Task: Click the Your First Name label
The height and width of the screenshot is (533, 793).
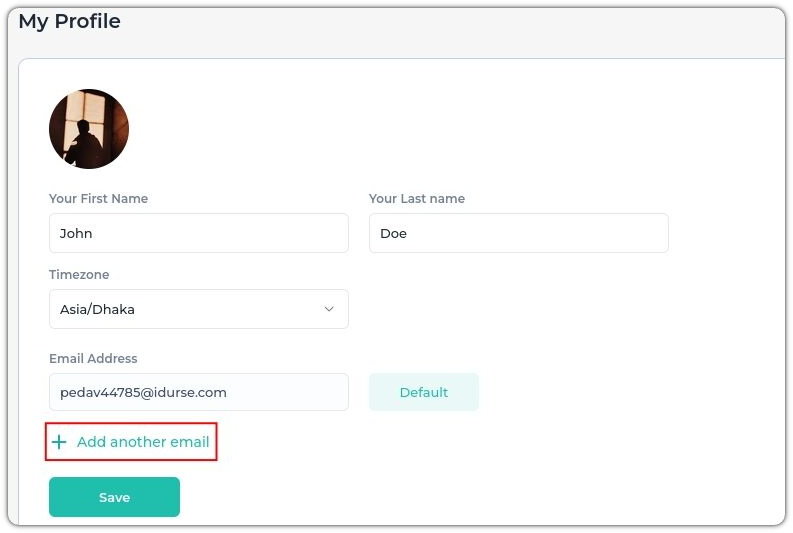Action: (x=99, y=199)
